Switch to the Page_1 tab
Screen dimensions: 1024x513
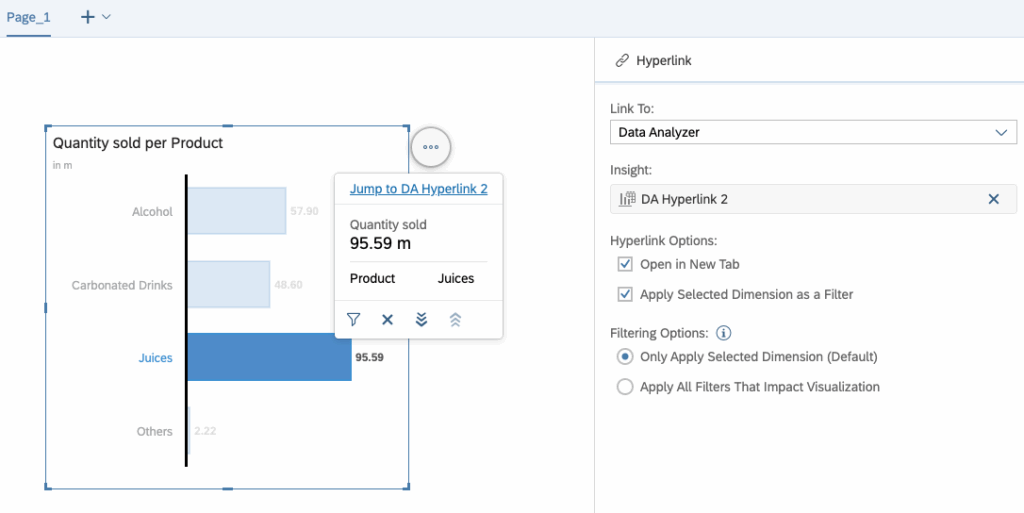tap(28, 18)
